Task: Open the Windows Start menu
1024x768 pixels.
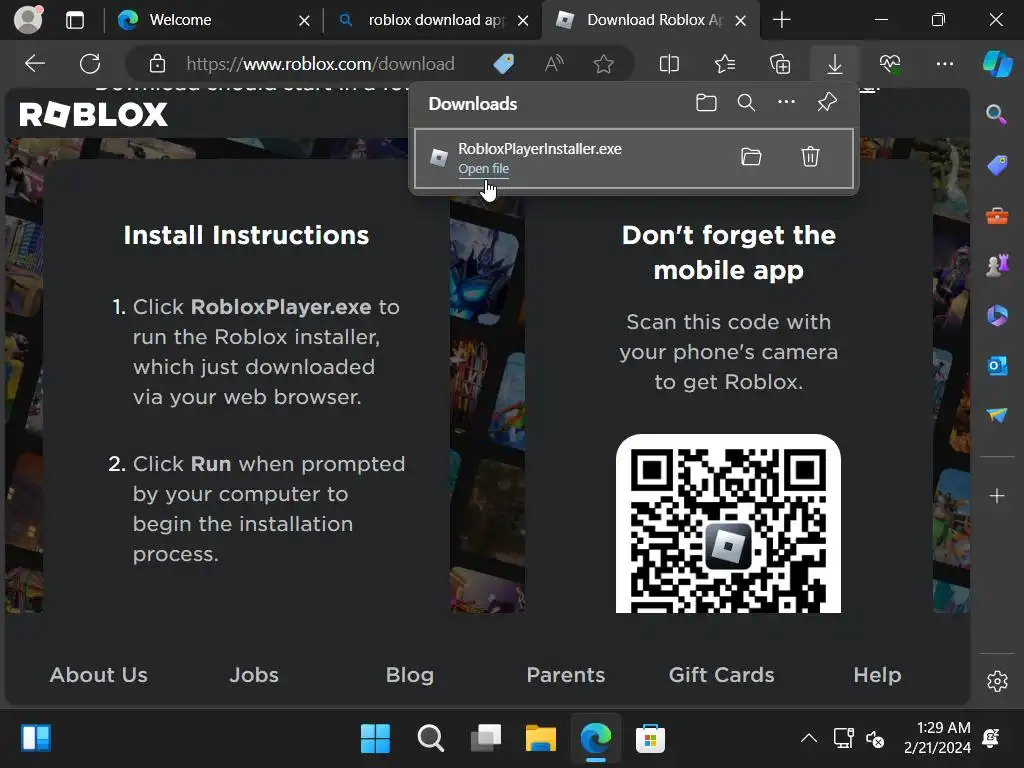Action: pos(376,739)
